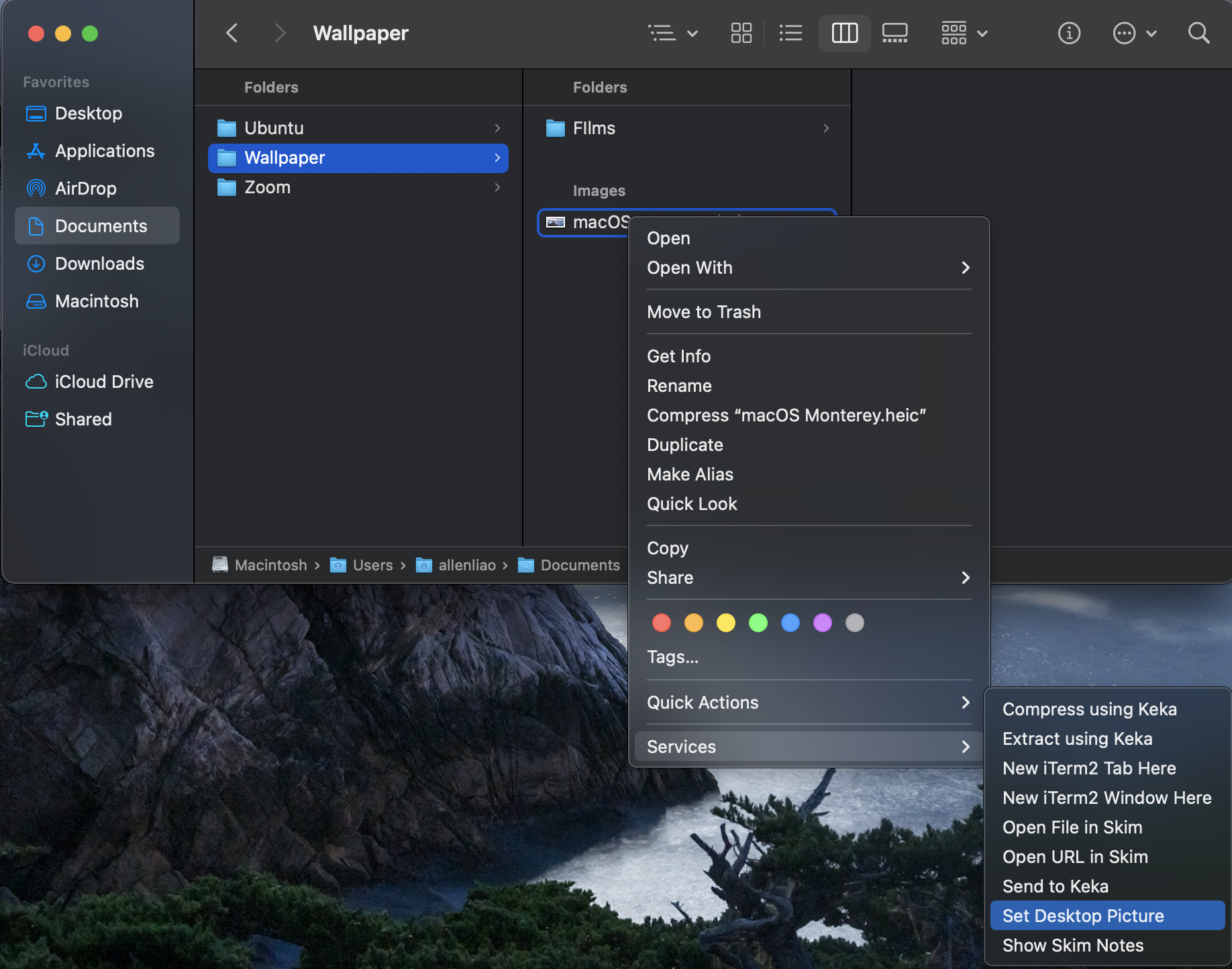The width and height of the screenshot is (1232, 969).
Task: Apply the green tag color swatch
Action: pos(758,623)
